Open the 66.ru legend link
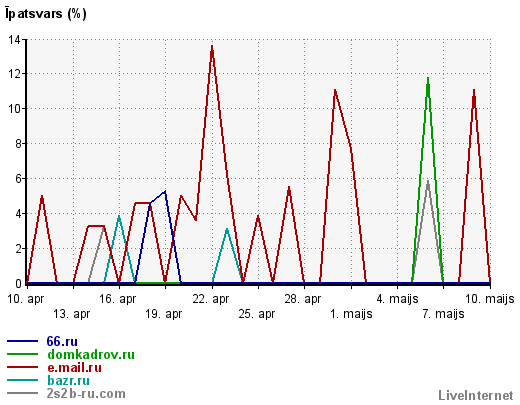This screenshot has height=405, width=520. coord(62,341)
